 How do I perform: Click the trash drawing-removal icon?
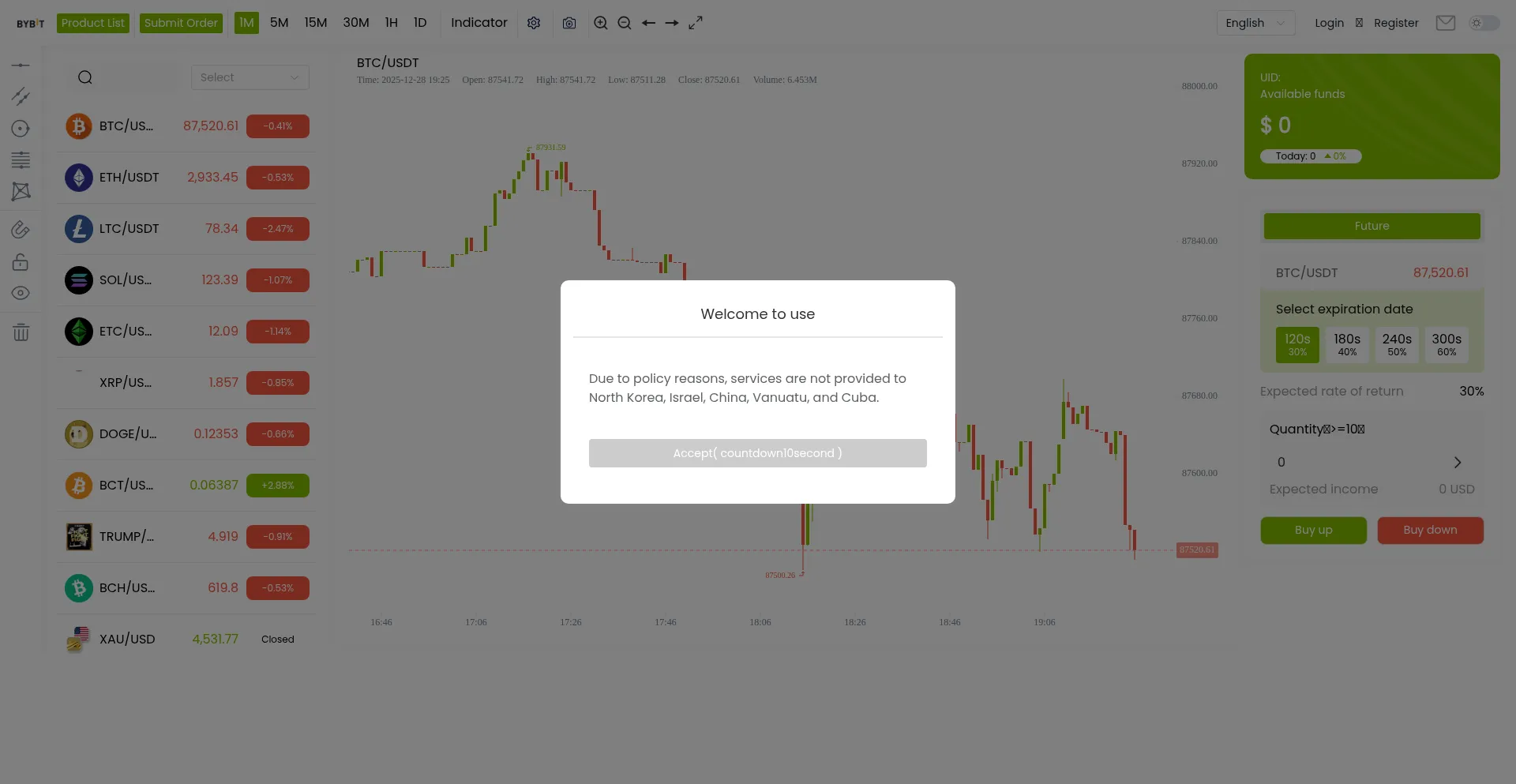coord(21,332)
